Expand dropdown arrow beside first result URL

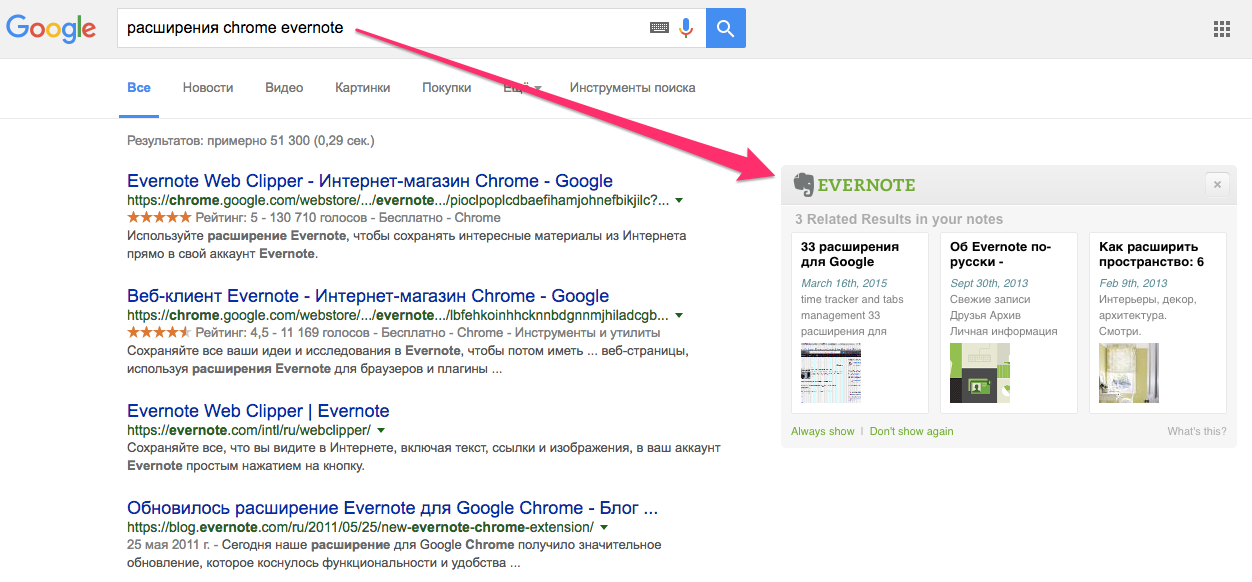(680, 200)
